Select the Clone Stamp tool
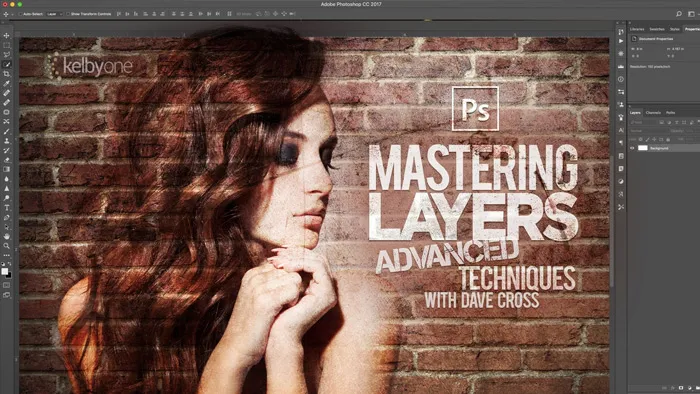Image resolution: width=700 pixels, height=394 pixels. [x=6, y=141]
